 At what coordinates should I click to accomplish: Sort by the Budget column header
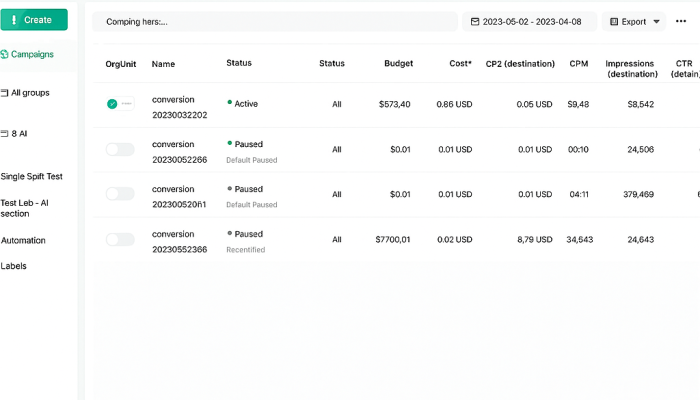[398, 63]
